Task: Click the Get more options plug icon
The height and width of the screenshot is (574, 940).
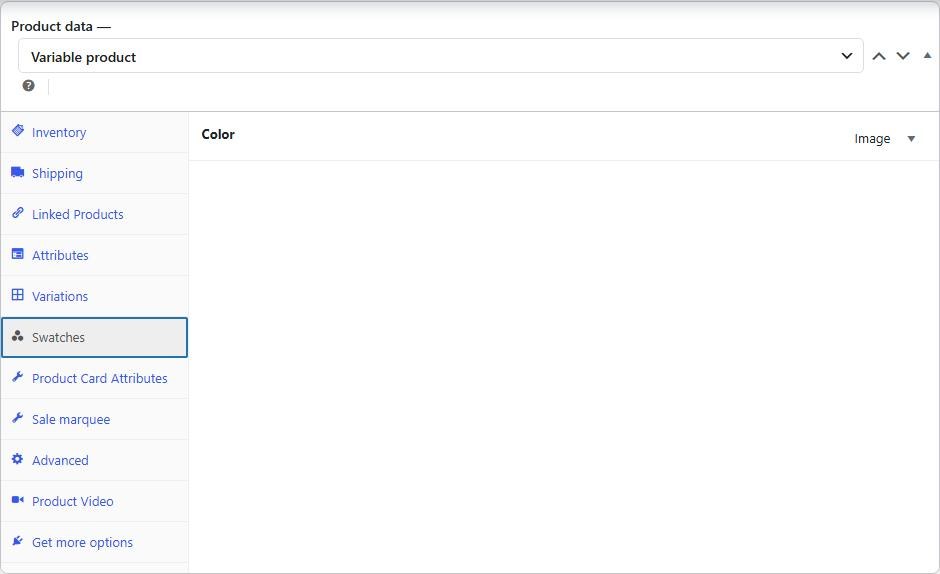Action: coord(18,541)
